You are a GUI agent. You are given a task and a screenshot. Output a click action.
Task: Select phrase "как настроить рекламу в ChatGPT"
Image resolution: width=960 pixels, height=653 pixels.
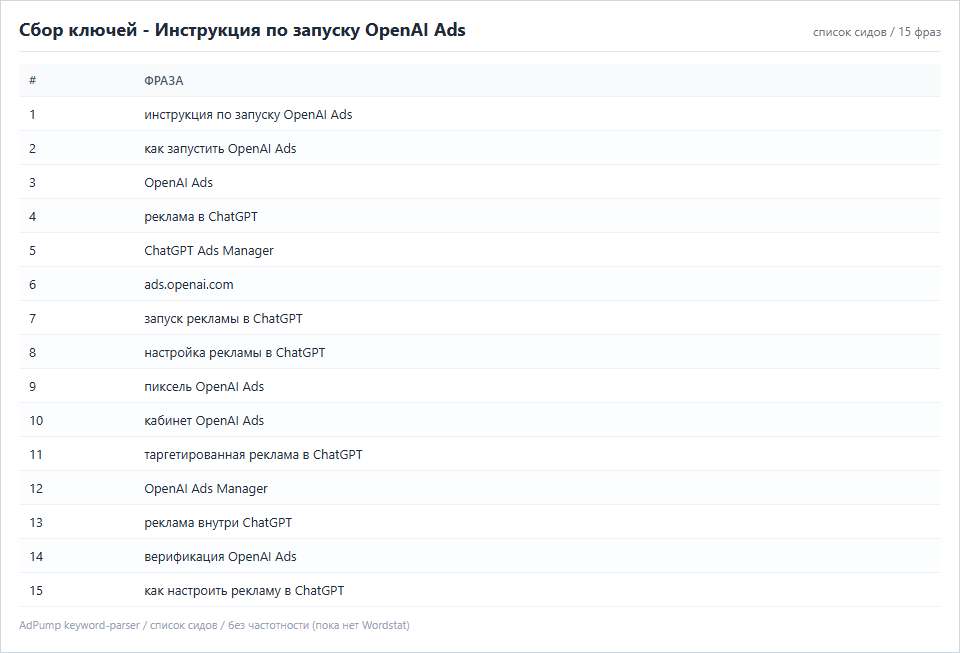coord(244,591)
